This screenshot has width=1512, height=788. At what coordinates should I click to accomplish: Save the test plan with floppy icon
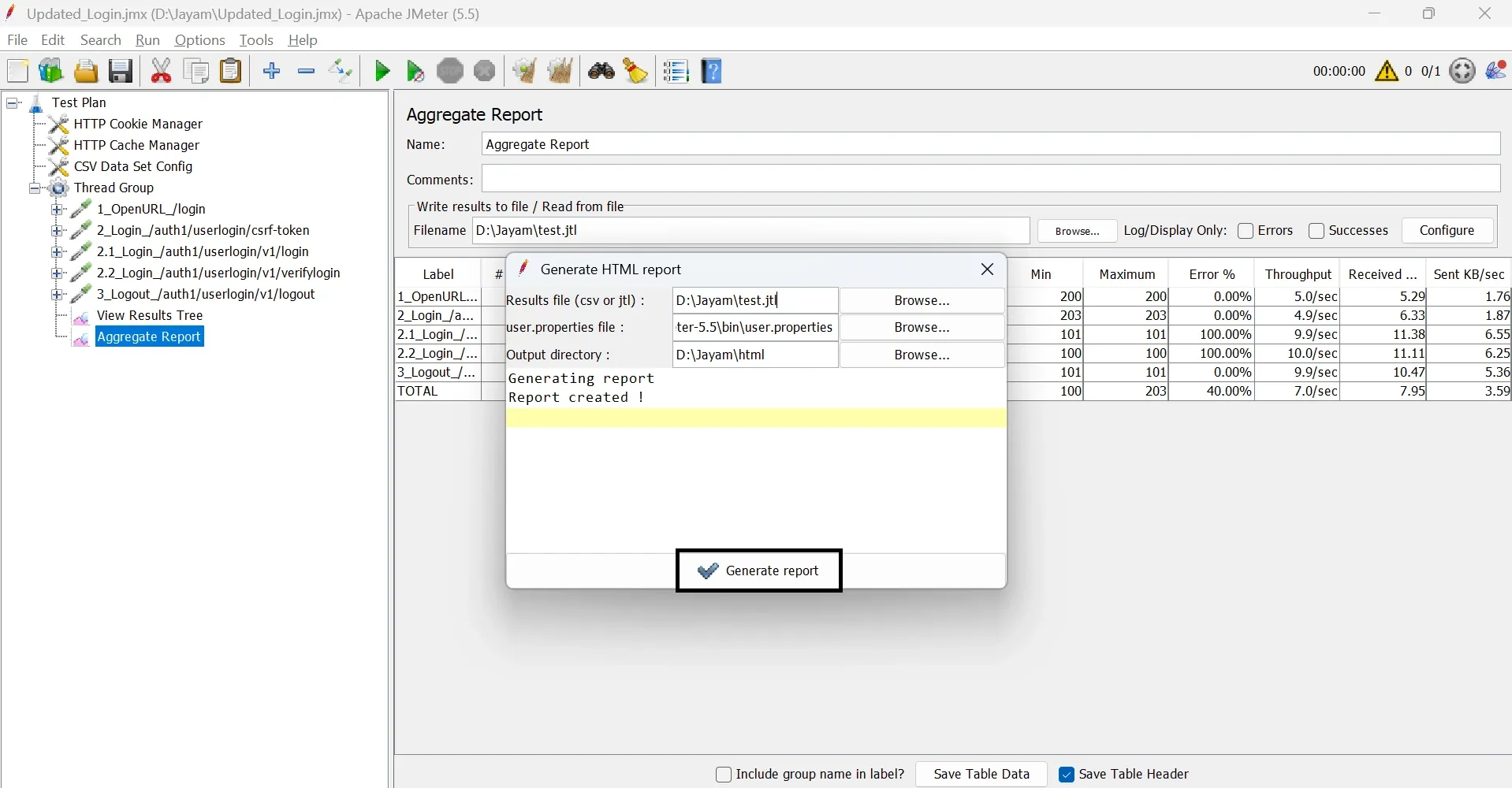120,71
